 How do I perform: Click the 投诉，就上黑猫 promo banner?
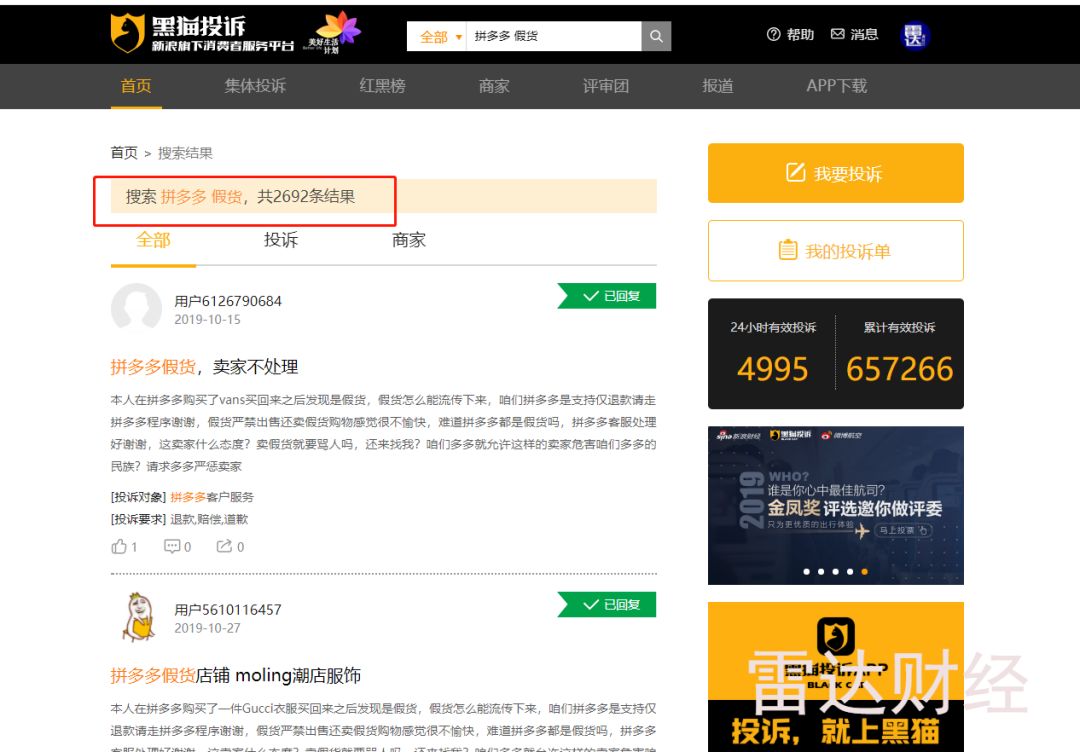[835, 677]
